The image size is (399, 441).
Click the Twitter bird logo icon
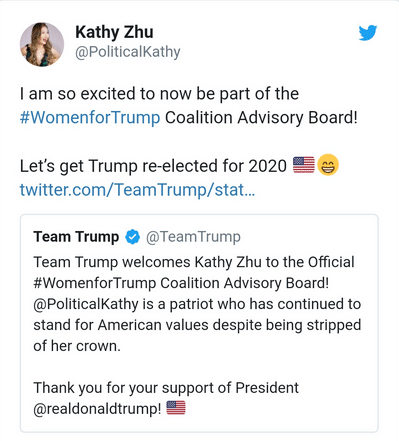click(x=368, y=33)
